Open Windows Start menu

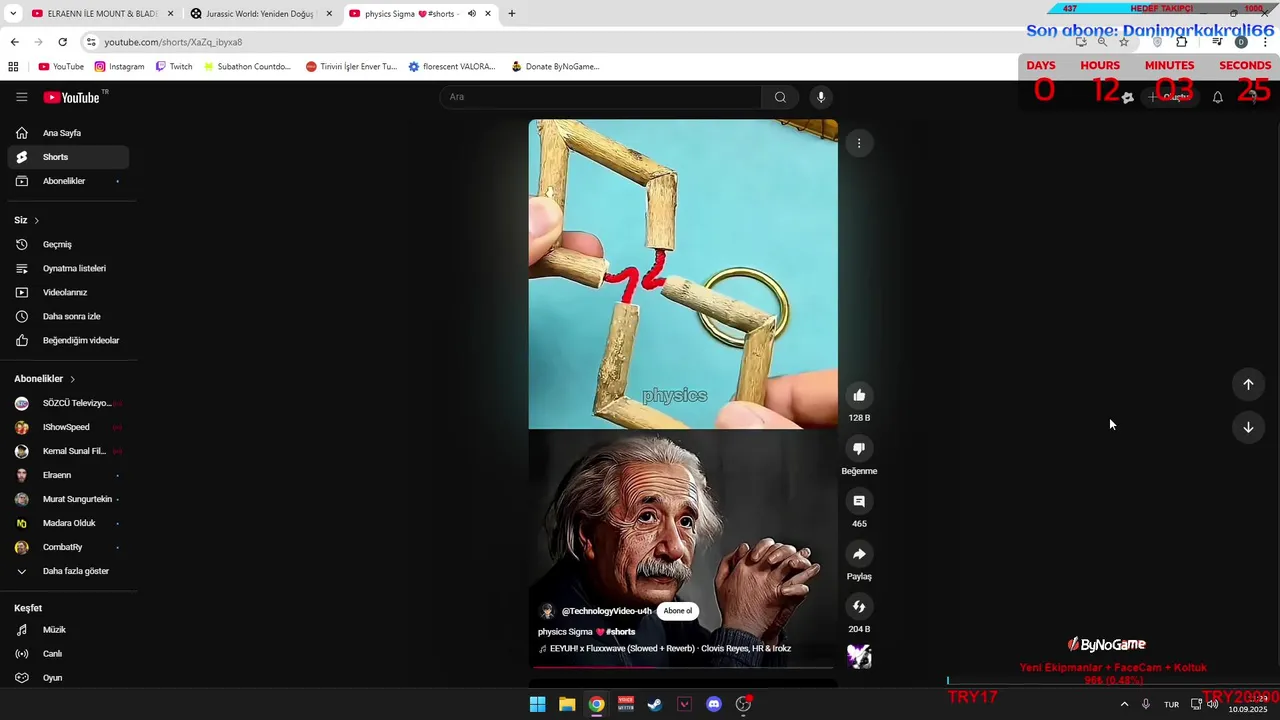pos(537,704)
